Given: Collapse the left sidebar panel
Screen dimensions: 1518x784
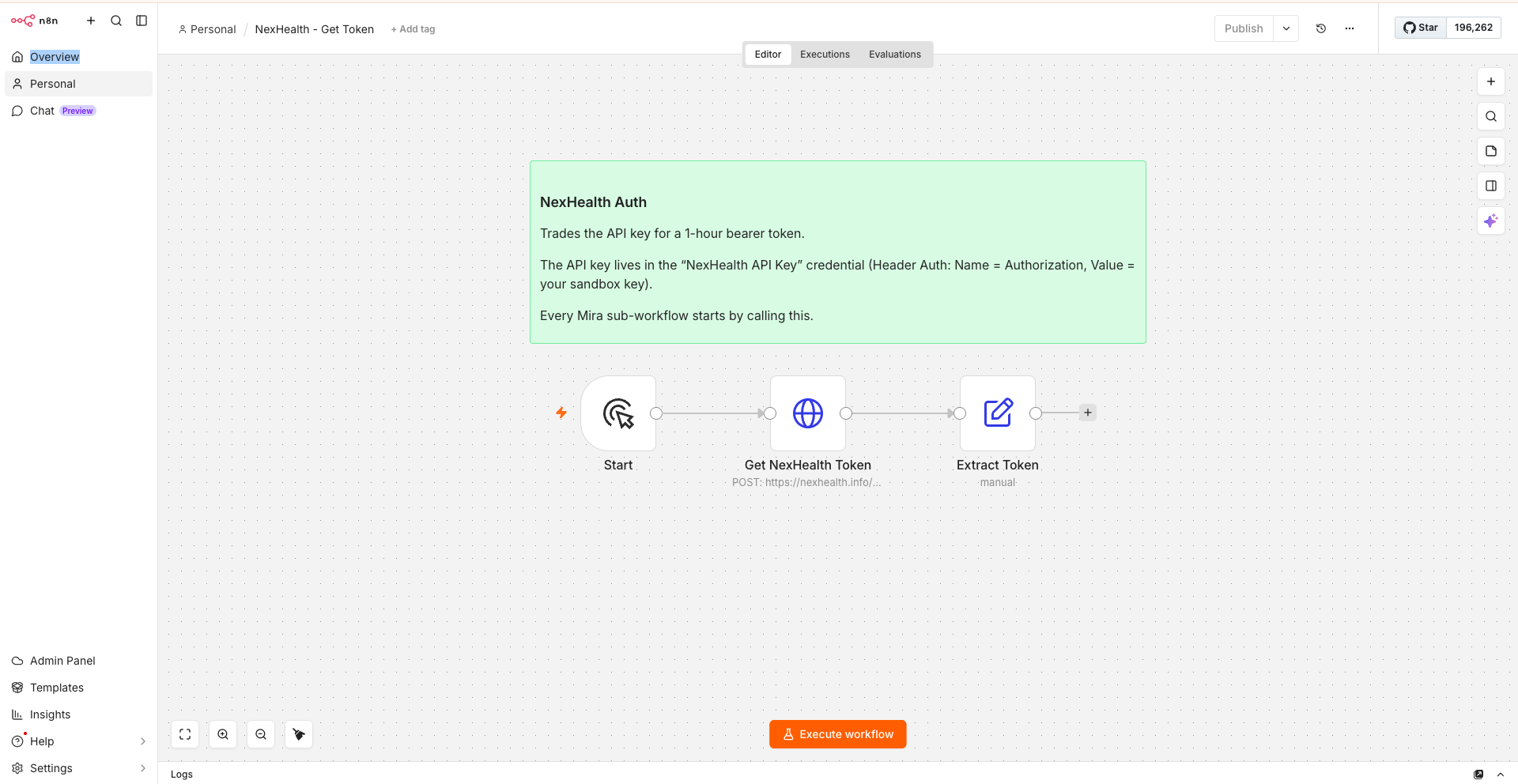Looking at the screenshot, I should 142,21.
